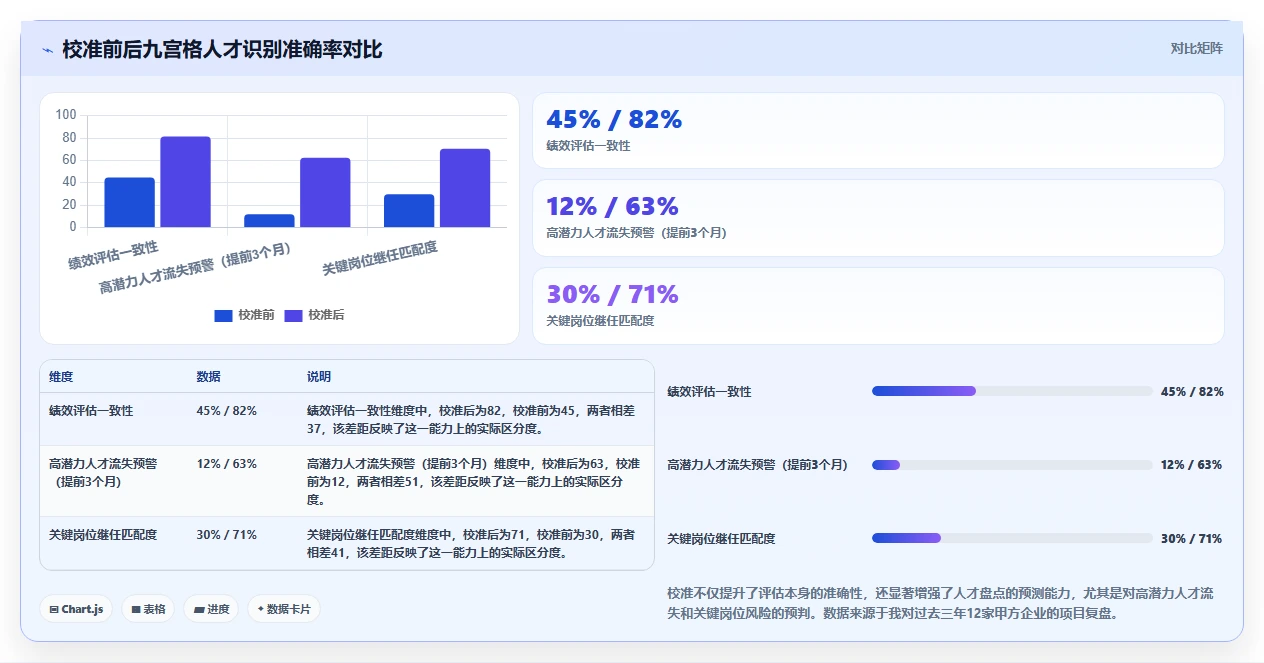Toggle the 校准前 legend swatch

click(223, 315)
